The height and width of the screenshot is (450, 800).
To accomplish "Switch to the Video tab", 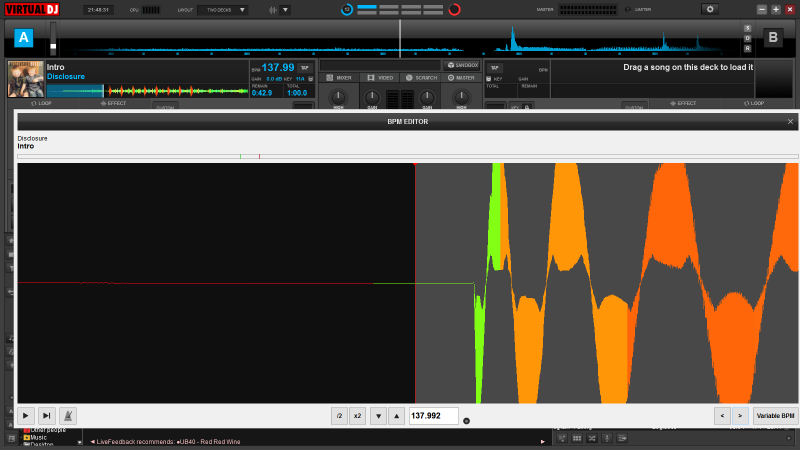I will point(380,78).
